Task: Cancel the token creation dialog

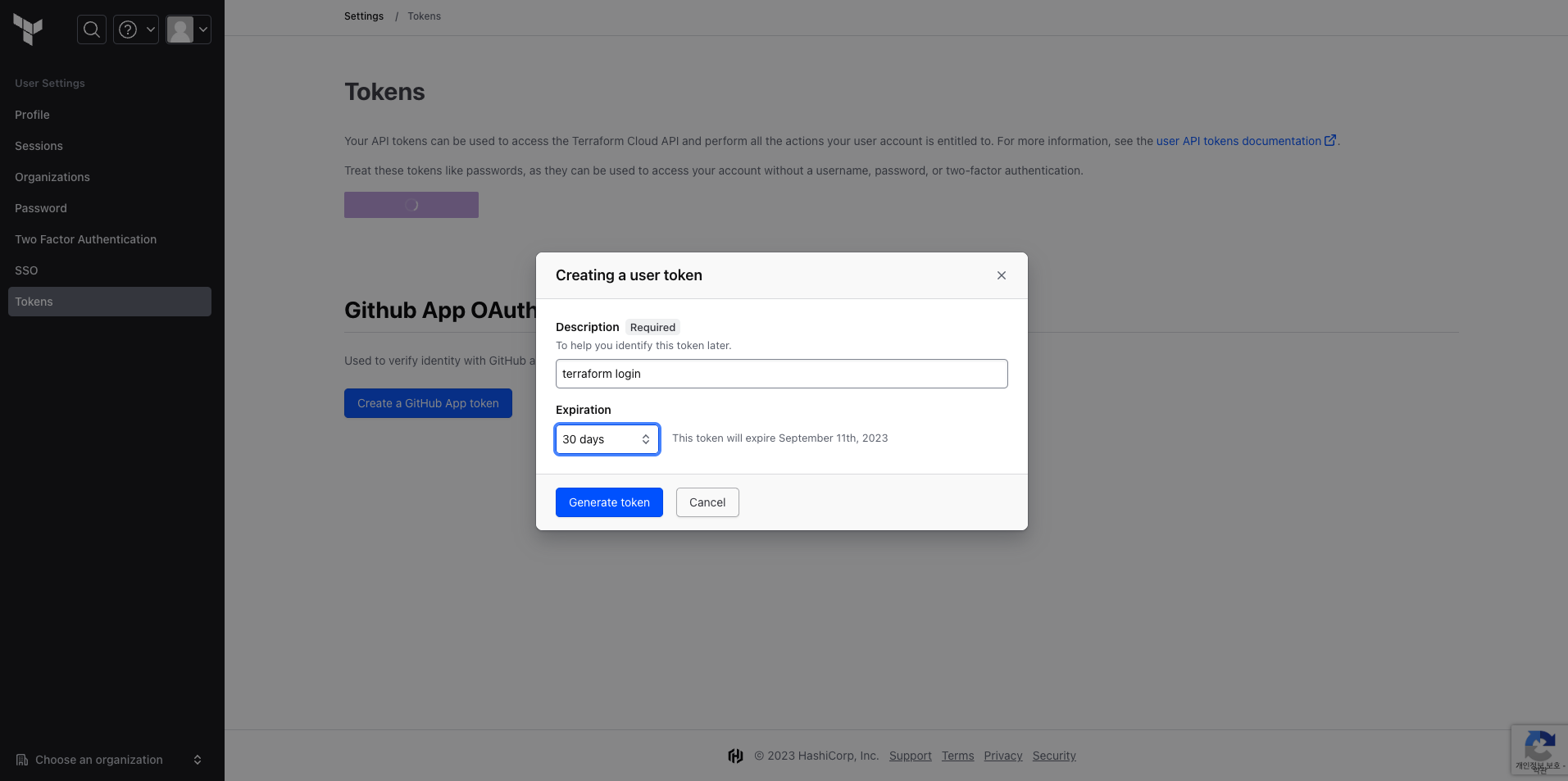Action: pos(707,502)
